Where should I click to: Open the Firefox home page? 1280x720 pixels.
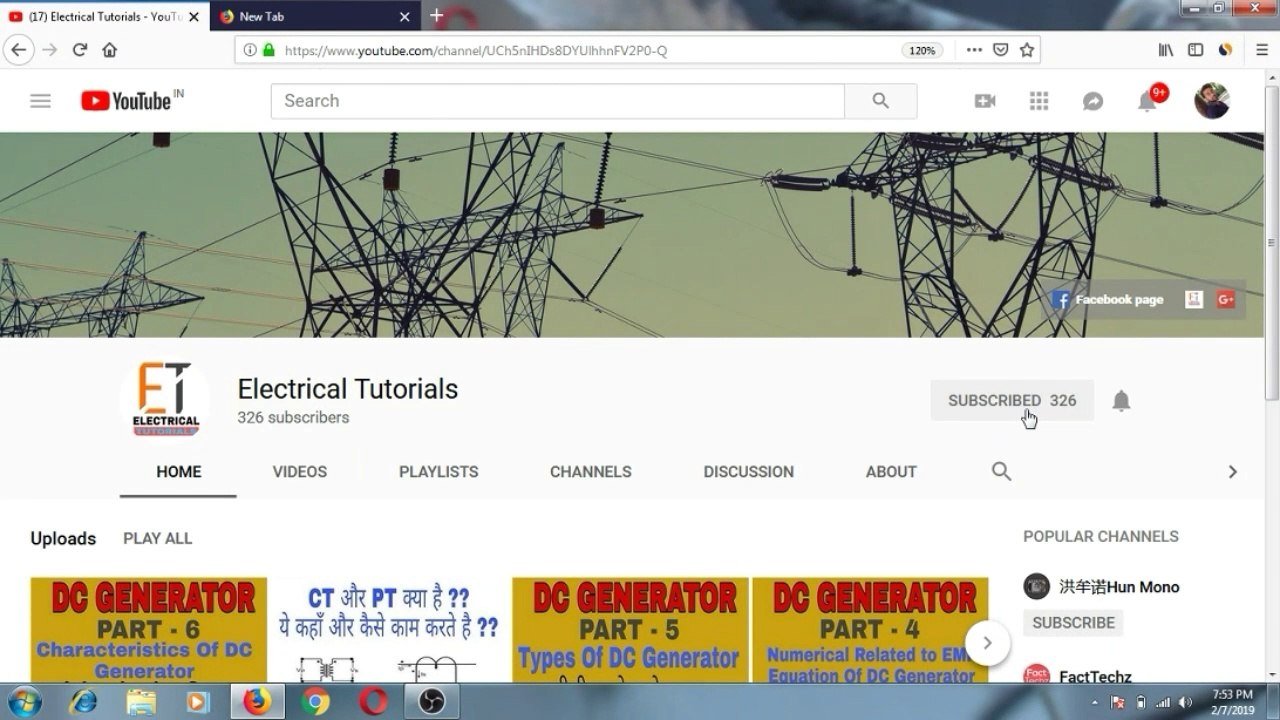point(110,50)
